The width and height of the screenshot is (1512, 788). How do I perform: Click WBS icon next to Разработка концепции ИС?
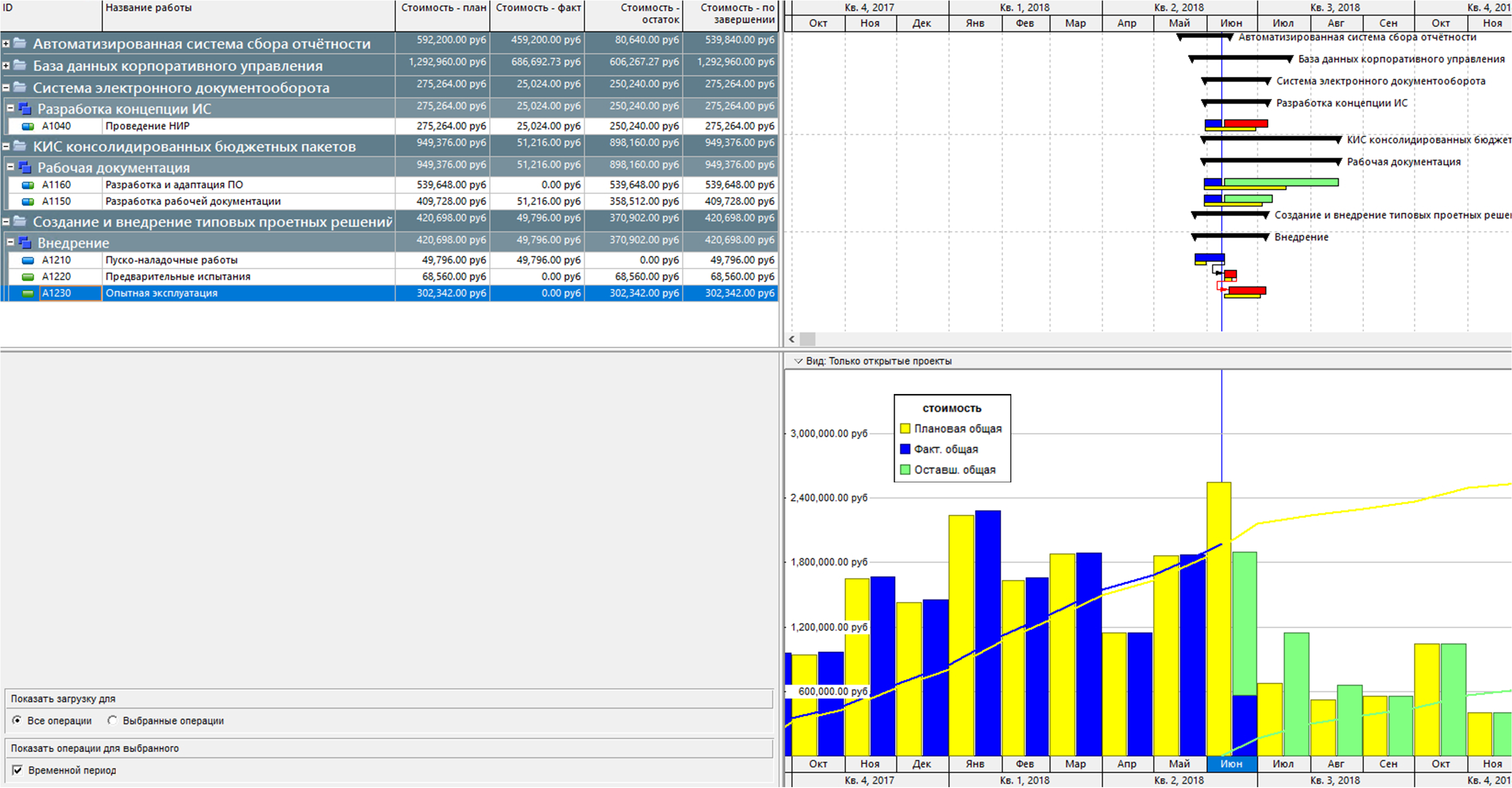[x=25, y=109]
